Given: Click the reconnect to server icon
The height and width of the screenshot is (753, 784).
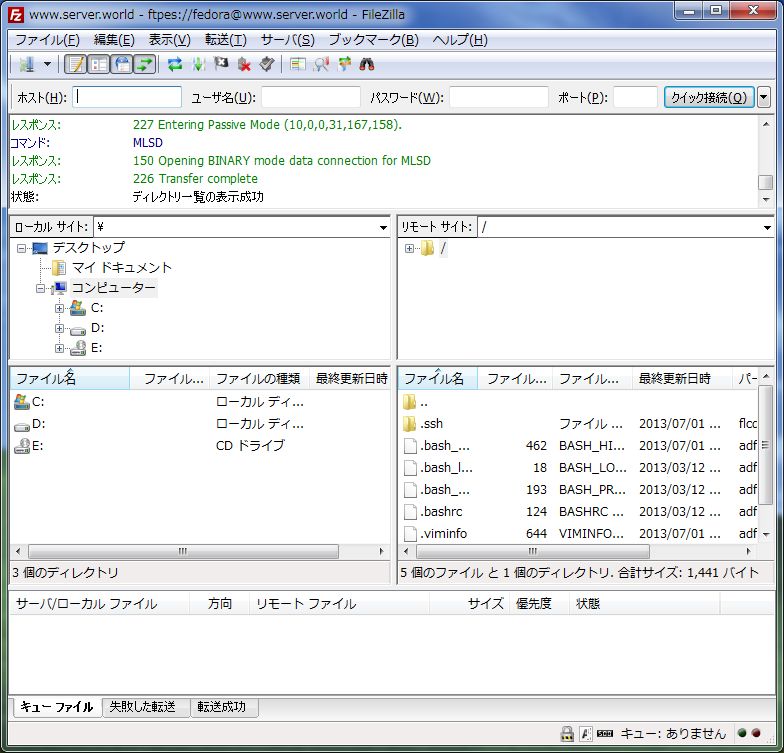Looking at the screenshot, I should (267, 64).
